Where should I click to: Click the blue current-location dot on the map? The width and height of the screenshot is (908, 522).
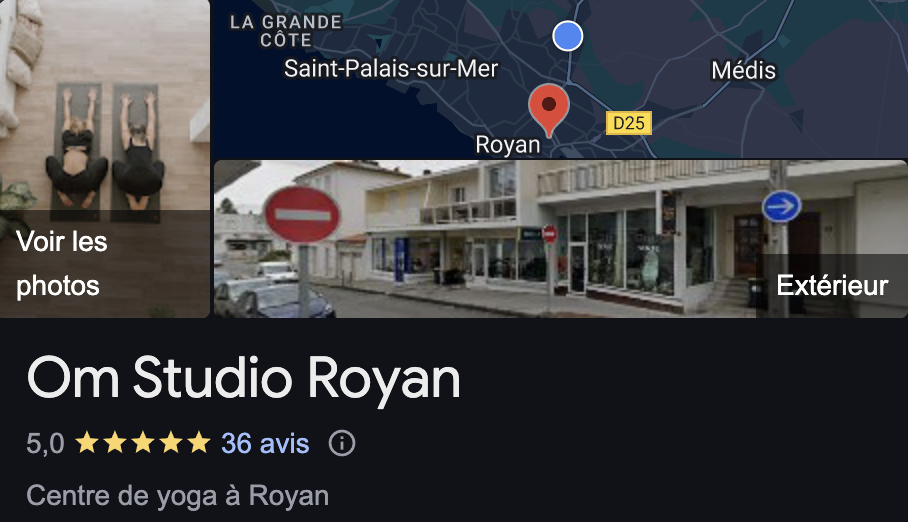pos(568,36)
